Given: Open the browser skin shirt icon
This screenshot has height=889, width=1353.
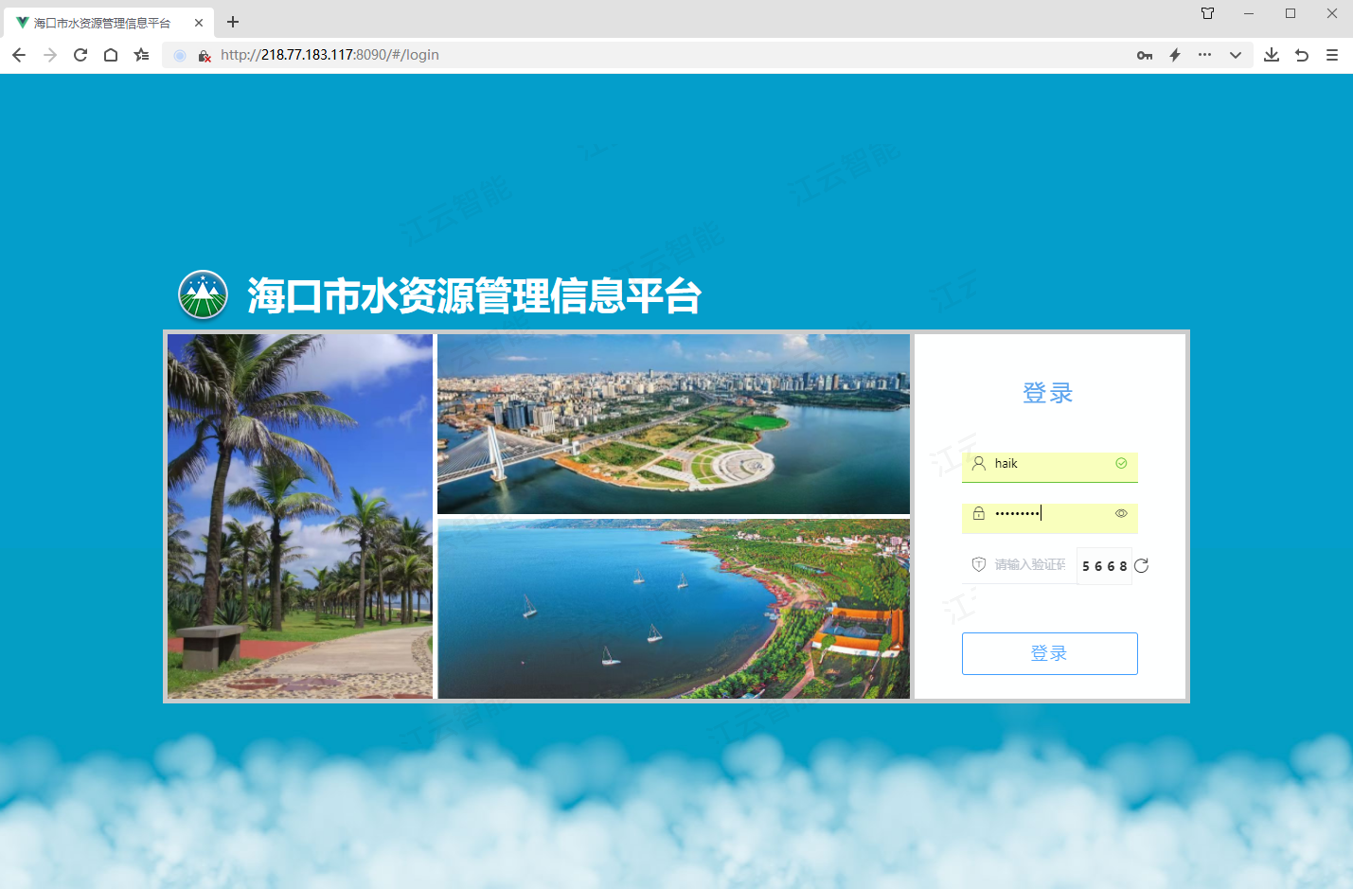Looking at the screenshot, I should point(1208,13).
